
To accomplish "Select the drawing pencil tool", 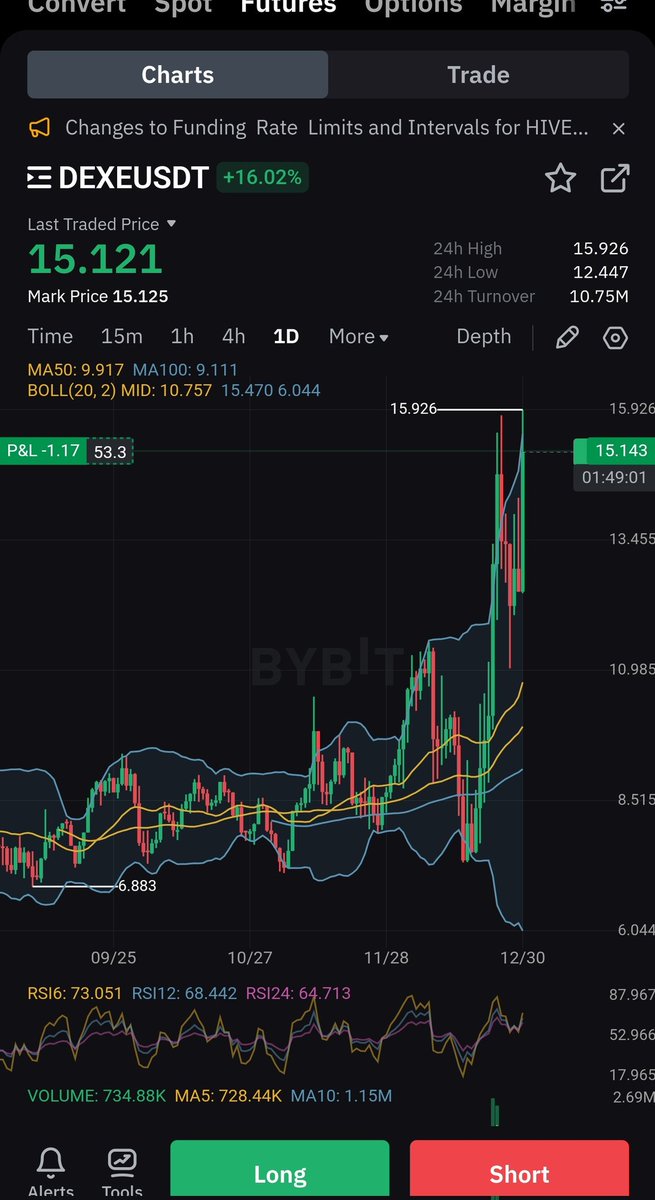I will 567,337.
